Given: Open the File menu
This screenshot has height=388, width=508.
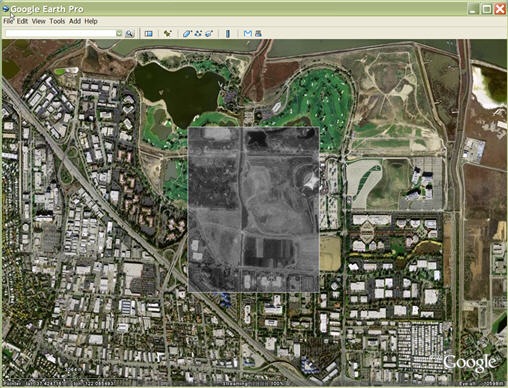Looking at the screenshot, I should pos(8,21).
